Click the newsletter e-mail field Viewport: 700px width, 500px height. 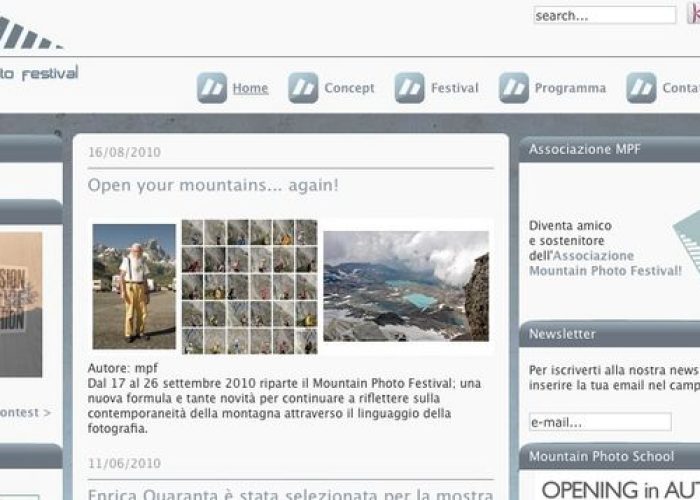point(600,422)
